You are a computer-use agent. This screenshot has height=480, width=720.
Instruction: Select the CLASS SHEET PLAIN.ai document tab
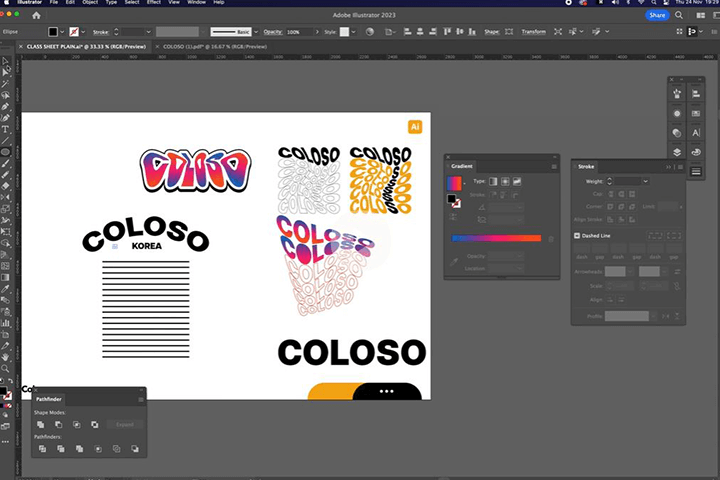coord(86,46)
